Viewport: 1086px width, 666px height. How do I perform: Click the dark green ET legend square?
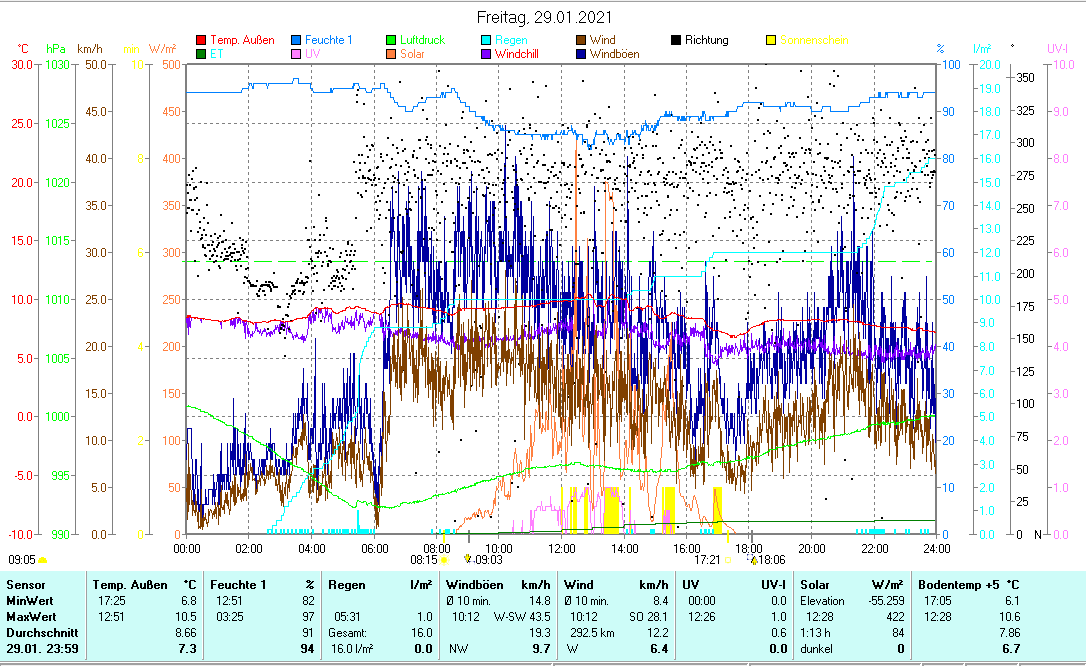coord(201,54)
